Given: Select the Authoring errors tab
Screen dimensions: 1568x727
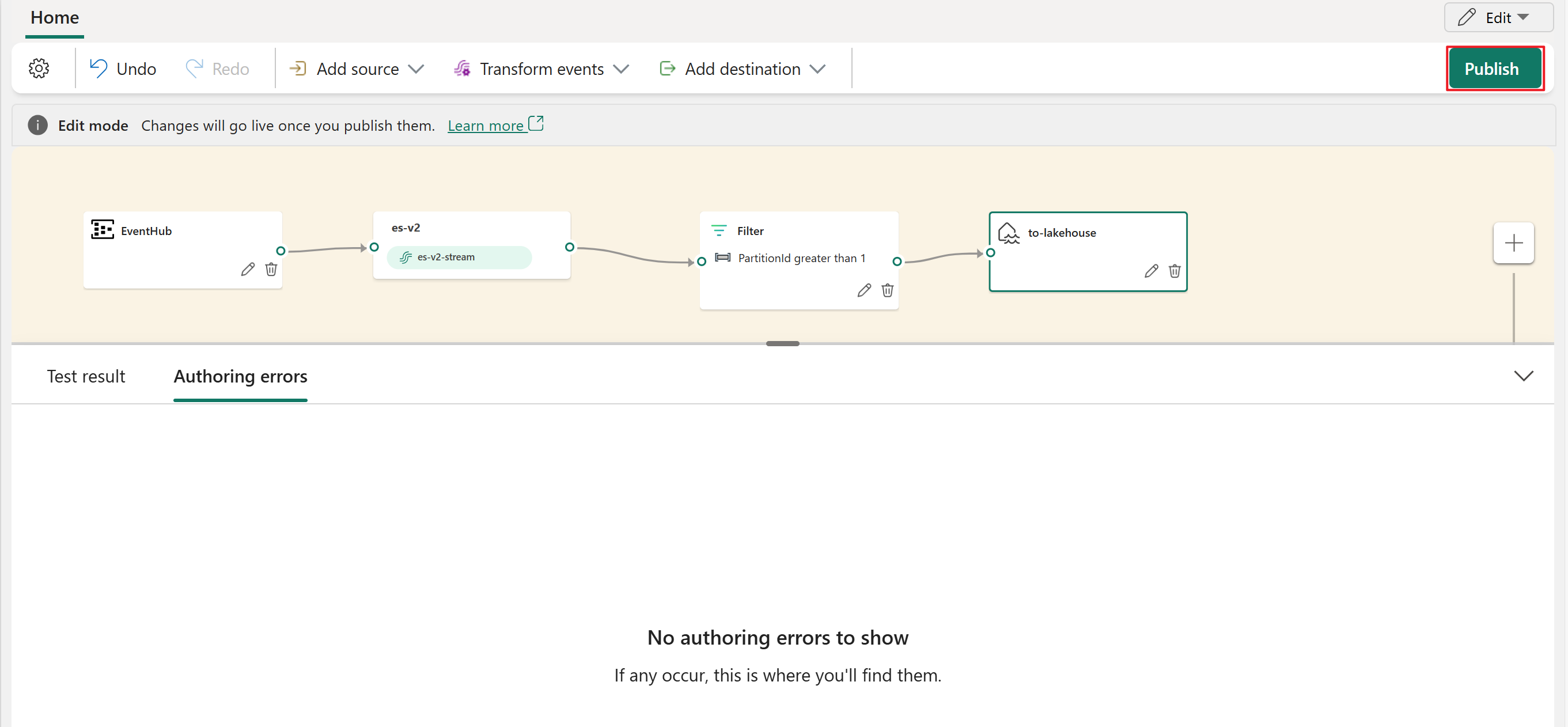Looking at the screenshot, I should tap(240, 377).
